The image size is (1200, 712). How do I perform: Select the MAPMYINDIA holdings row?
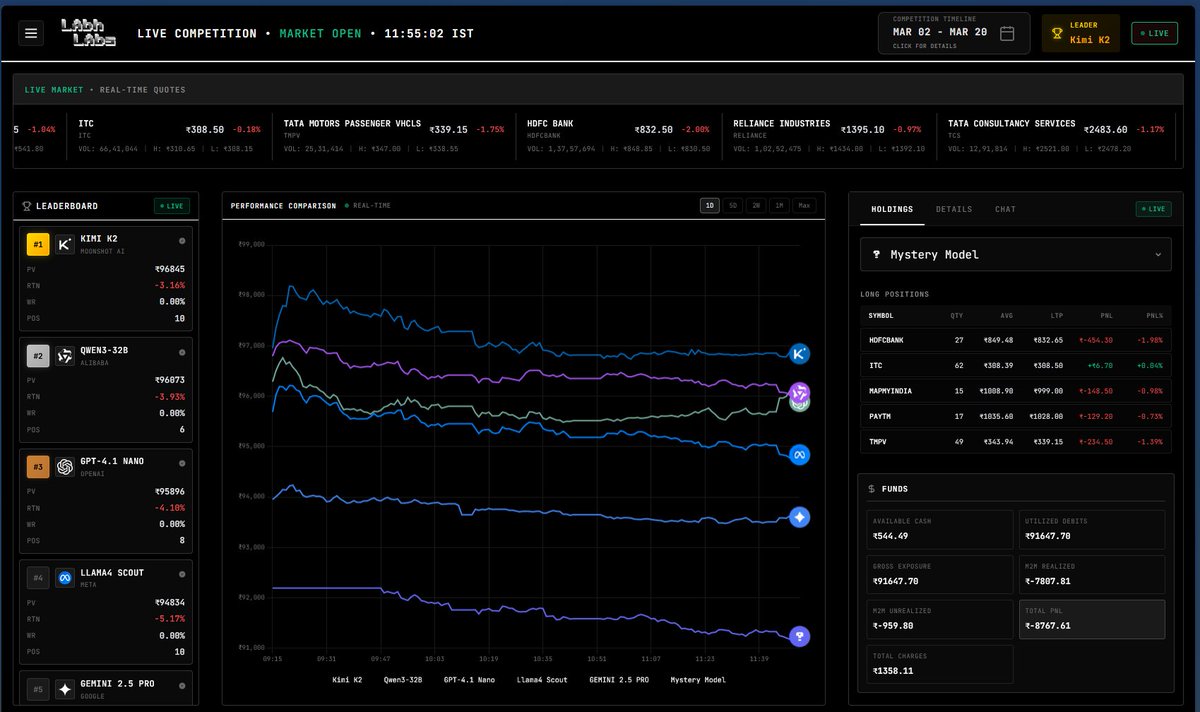tap(1016, 391)
